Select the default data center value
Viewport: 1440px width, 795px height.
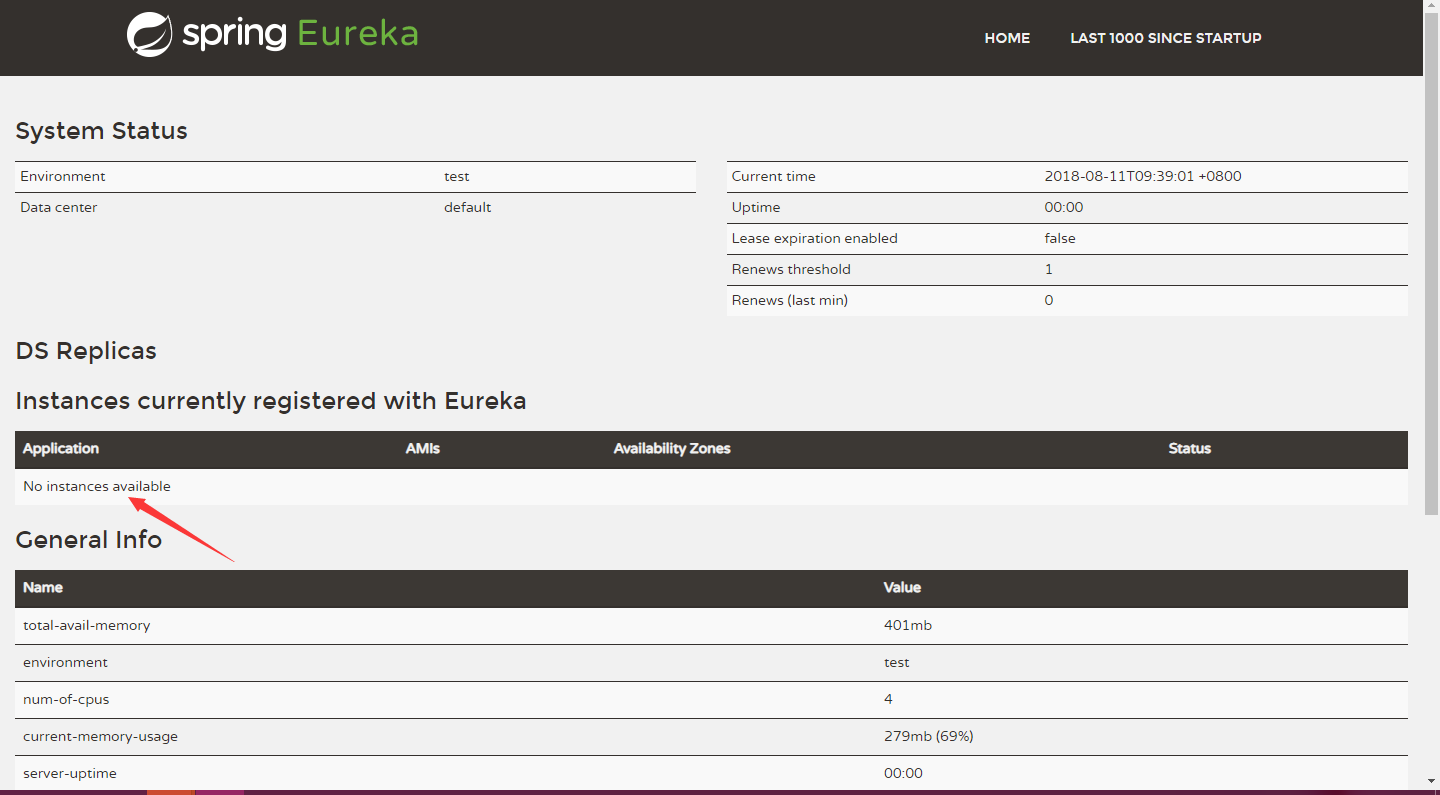pyautogui.click(x=468, y=207)
